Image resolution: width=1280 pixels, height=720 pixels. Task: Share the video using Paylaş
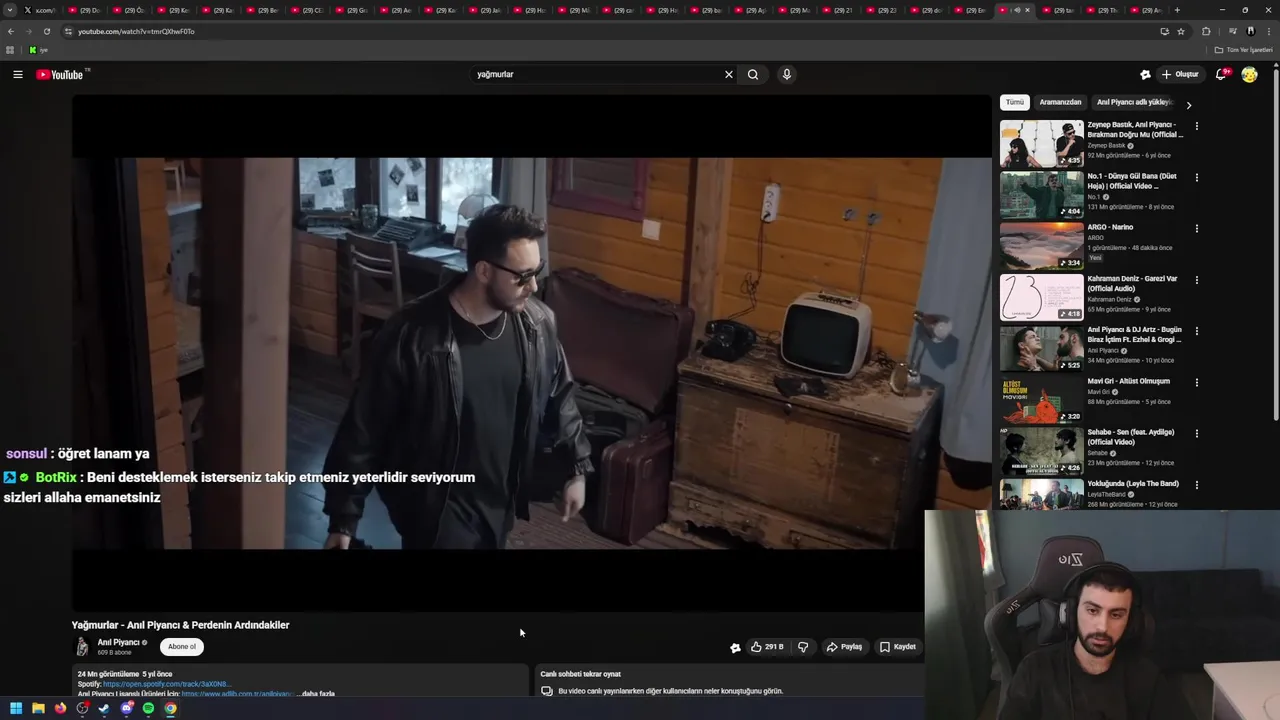point(844,647)
